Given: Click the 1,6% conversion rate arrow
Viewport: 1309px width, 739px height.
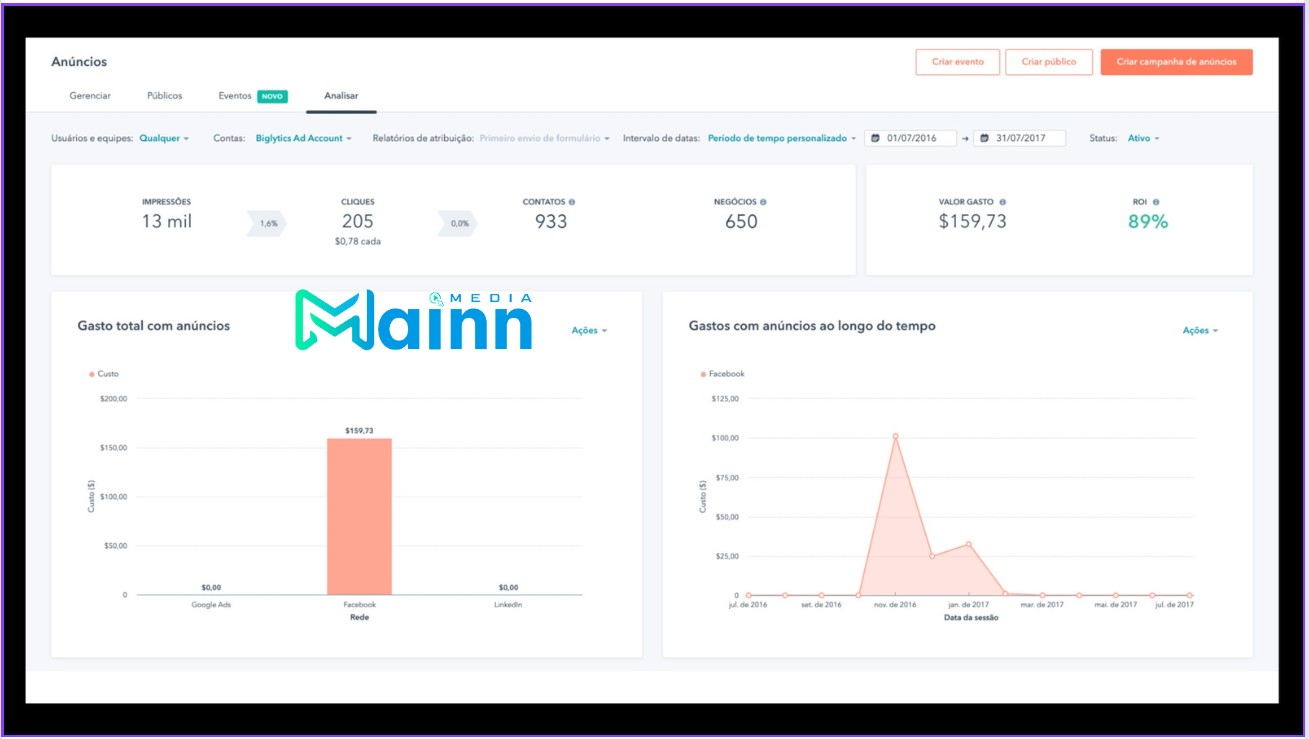Looking at the screenshot, I should tap(267, 224).
